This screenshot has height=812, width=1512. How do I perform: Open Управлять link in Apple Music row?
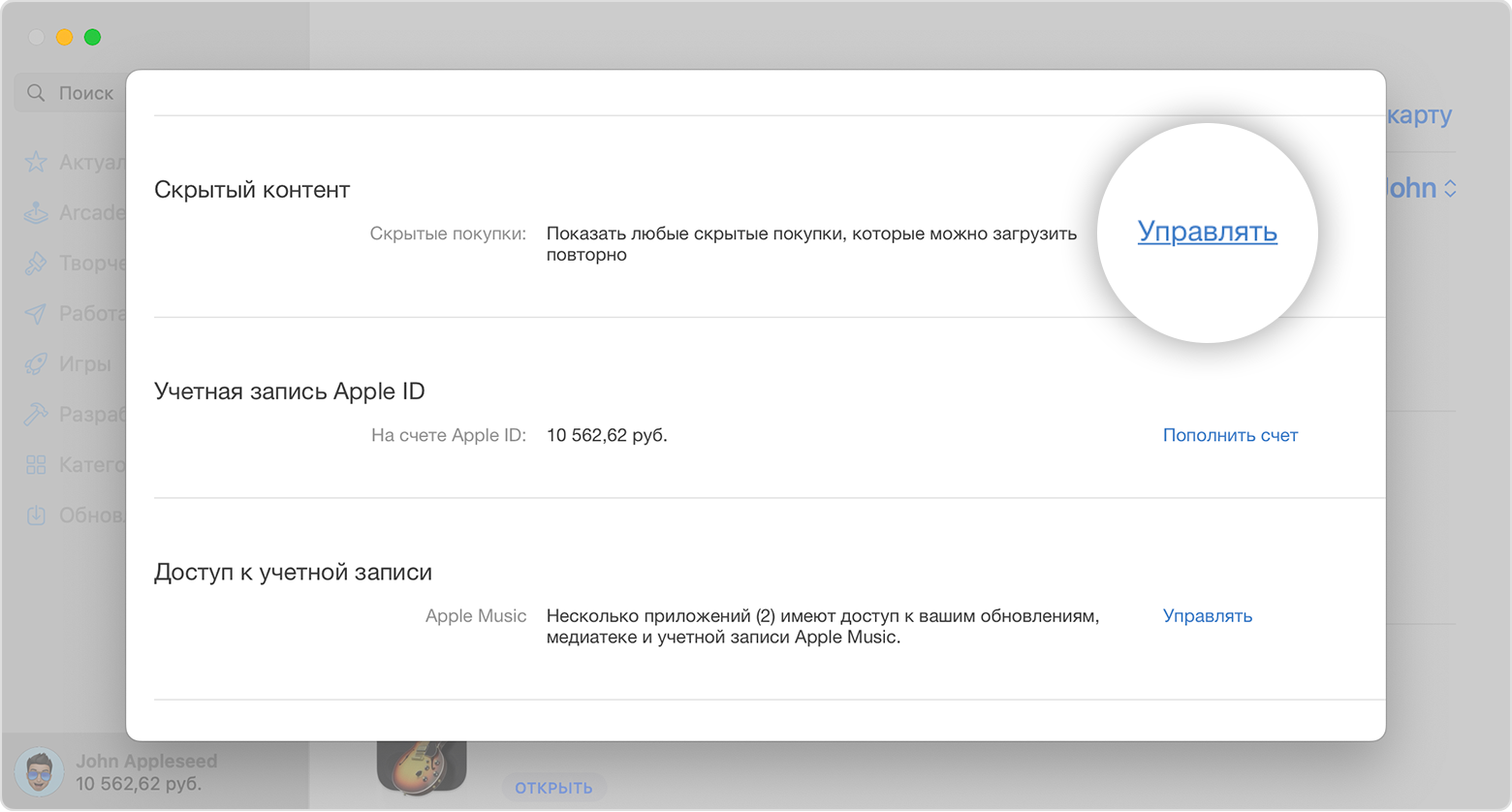(1208, 616)
